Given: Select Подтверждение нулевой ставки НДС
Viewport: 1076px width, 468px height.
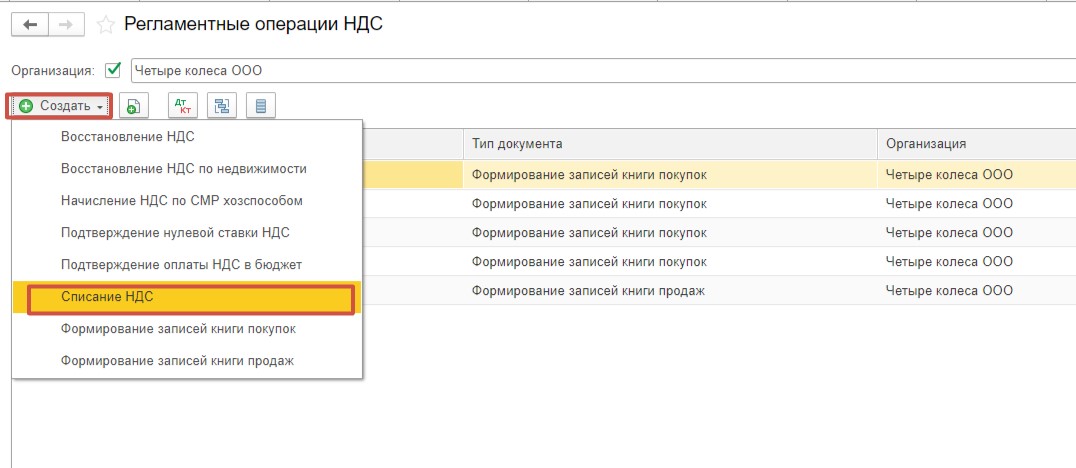Looking at the screenshot, I should [x=187, y=233].
